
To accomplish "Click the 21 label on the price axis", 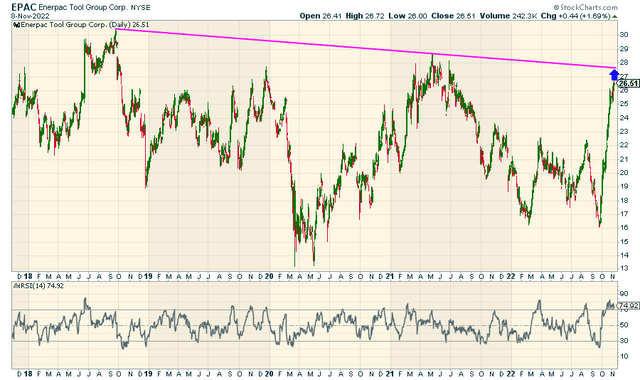I will [x=624, y=159].
